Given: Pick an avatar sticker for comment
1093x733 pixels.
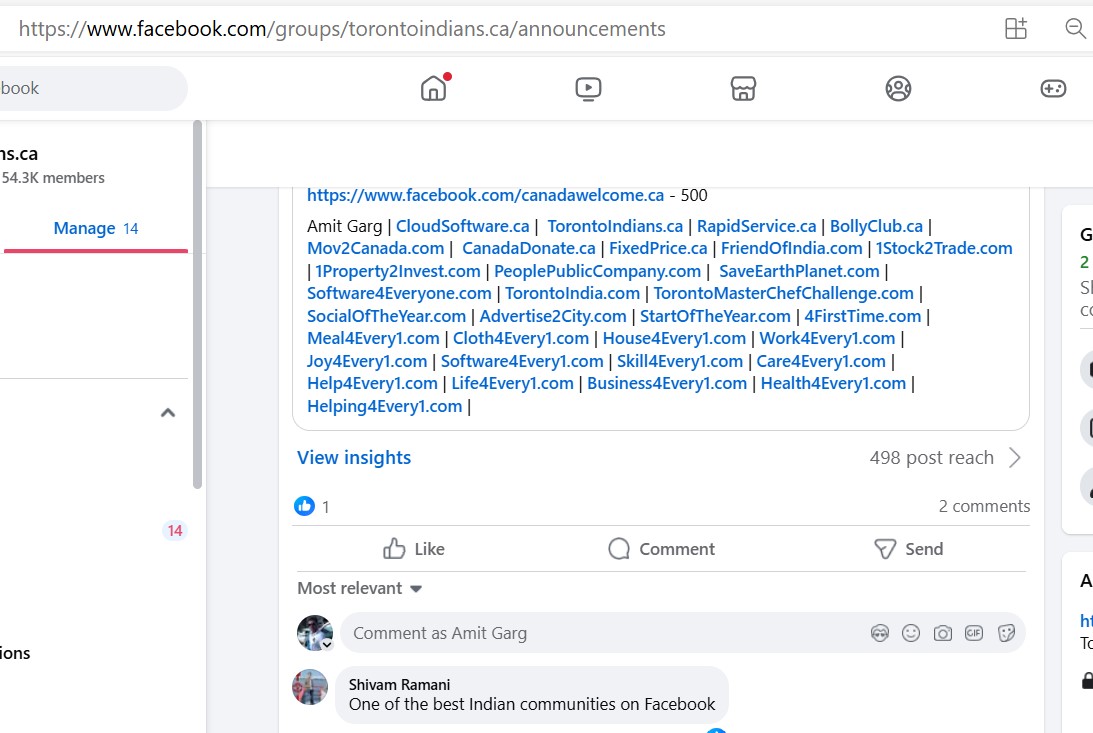Looking at the screenshot, I should [880, 633].
